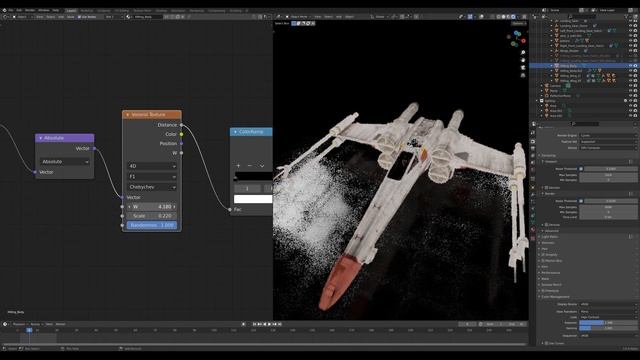Collapse the Voronoi Texture node triangle

(x=127, y=115)
